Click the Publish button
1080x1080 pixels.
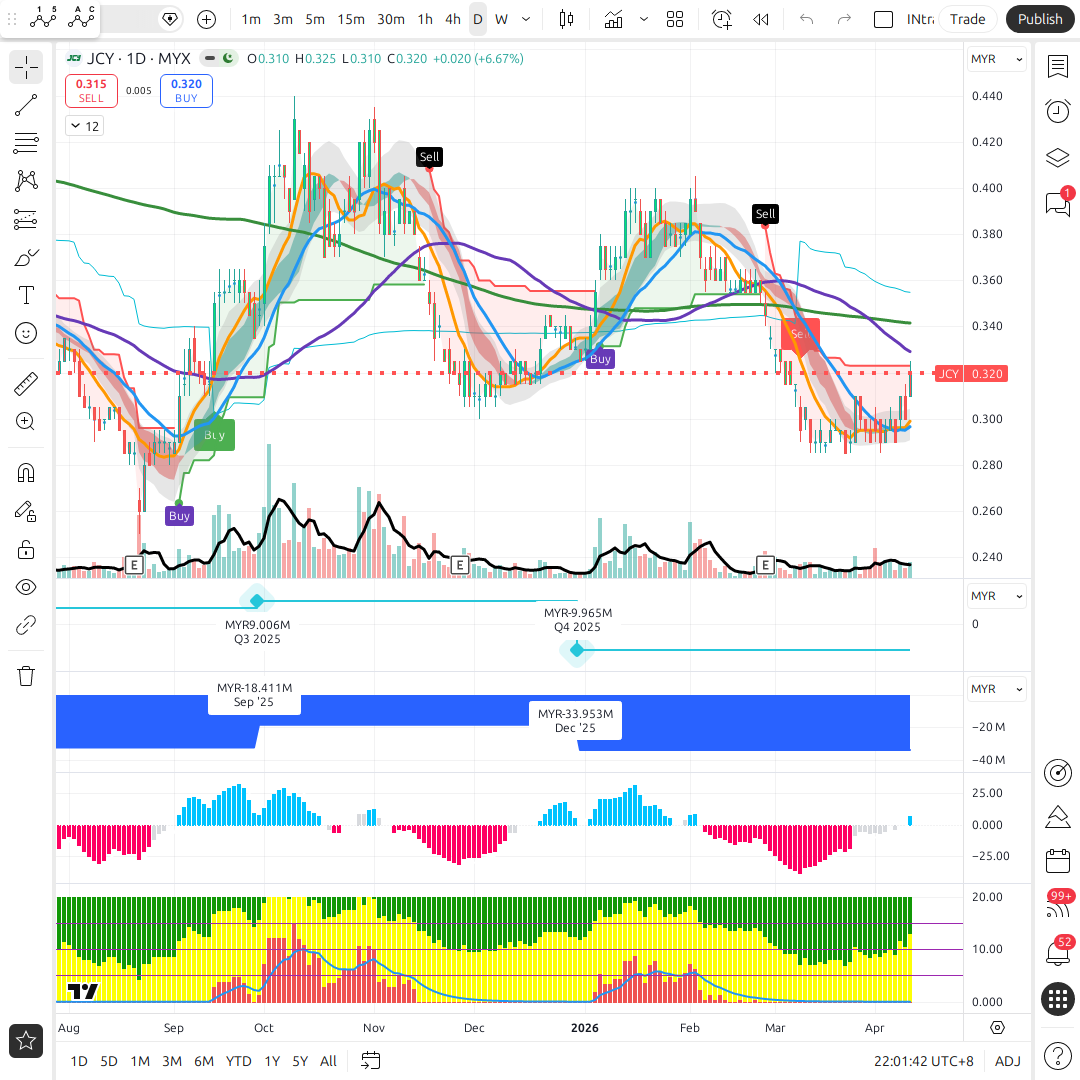(1039, 19)
